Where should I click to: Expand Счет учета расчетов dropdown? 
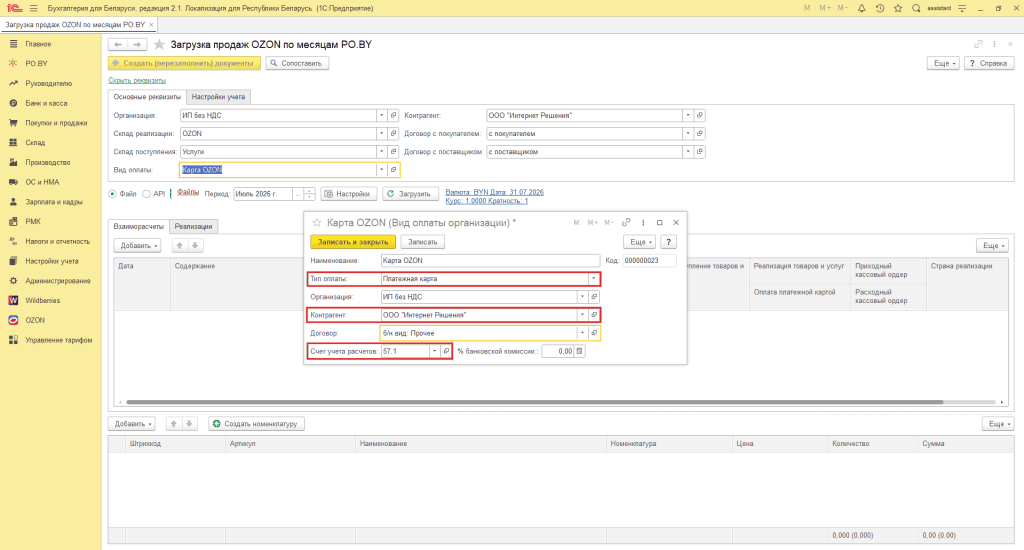(x=434, y=351)
